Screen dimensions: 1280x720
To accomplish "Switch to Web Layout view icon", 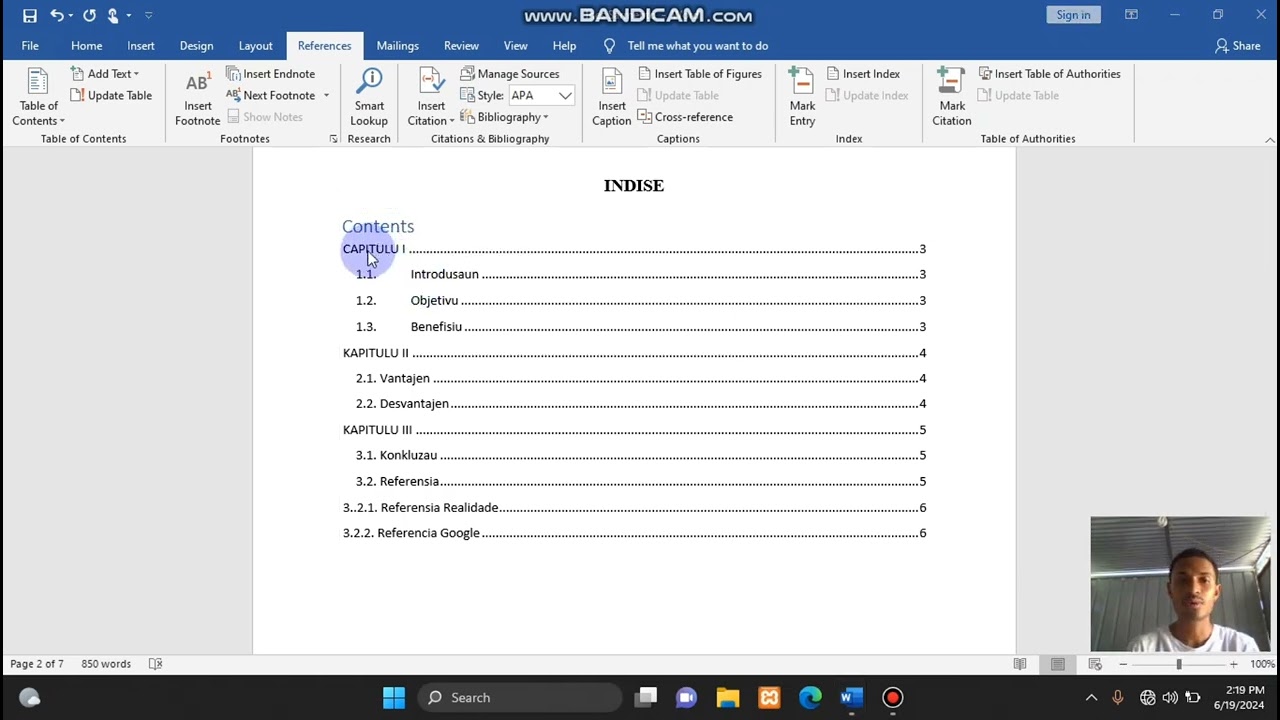I will click(1095, 664).
